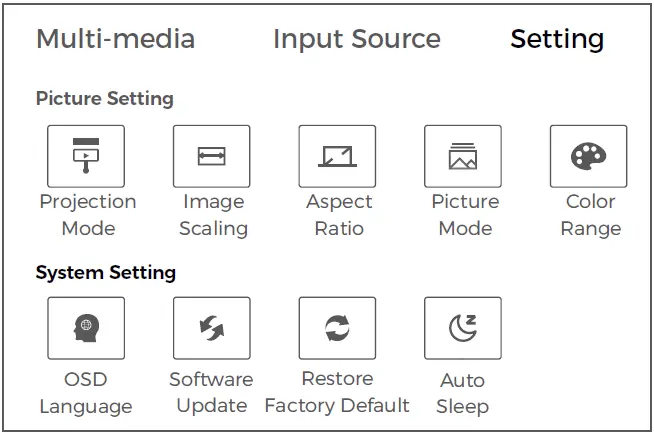The width and height of the screenshot is (654, 435).
Task: Select the Aspect Ratio text label
Action: click(339, 215)
